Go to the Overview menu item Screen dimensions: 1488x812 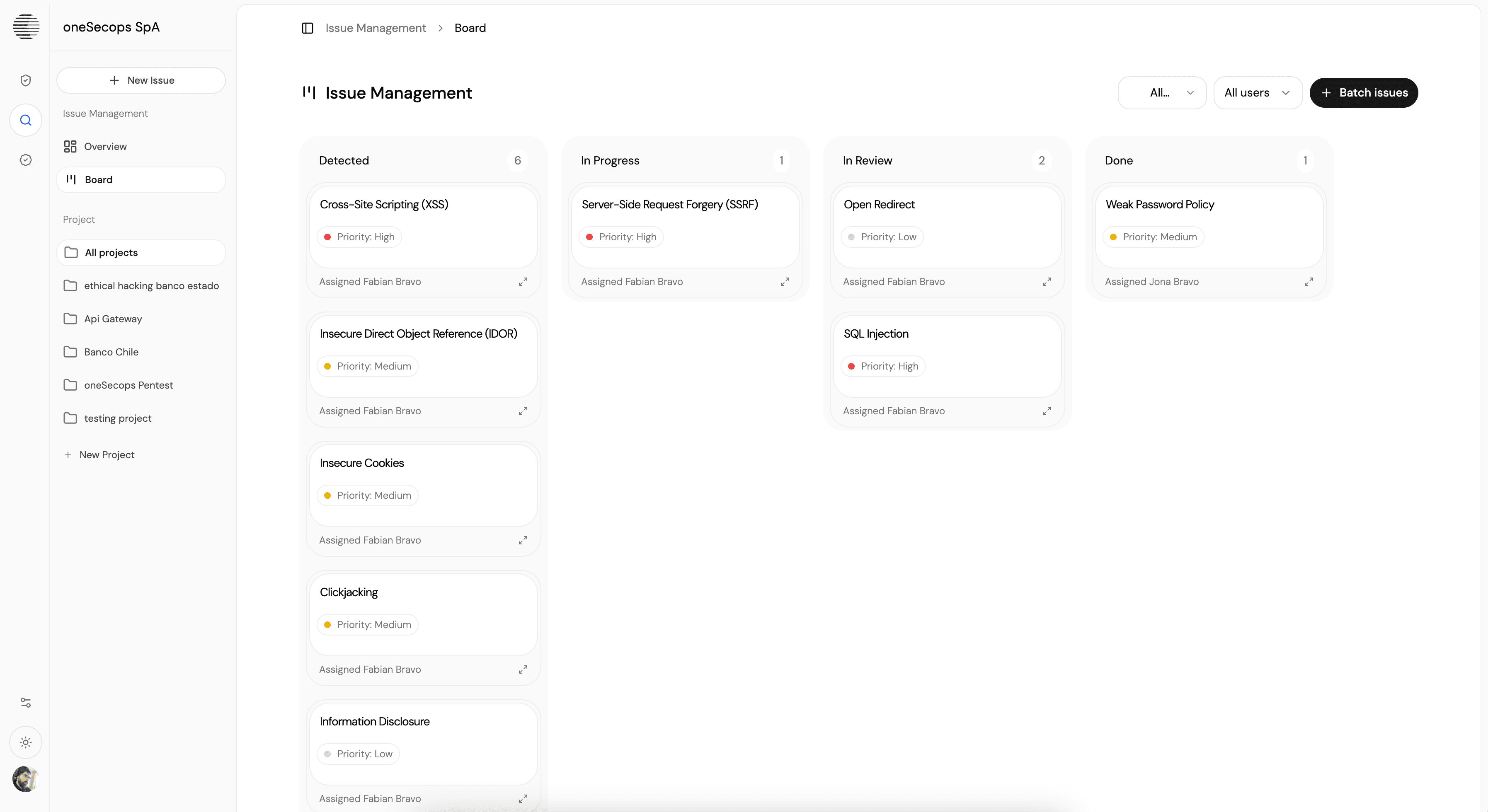(x=105, y=147)
